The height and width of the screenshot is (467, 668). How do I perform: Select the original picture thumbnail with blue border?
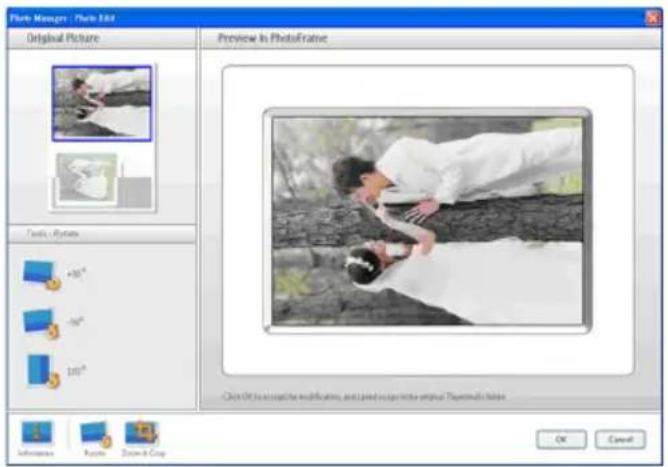pyautogui.click(x=101, y=103)
